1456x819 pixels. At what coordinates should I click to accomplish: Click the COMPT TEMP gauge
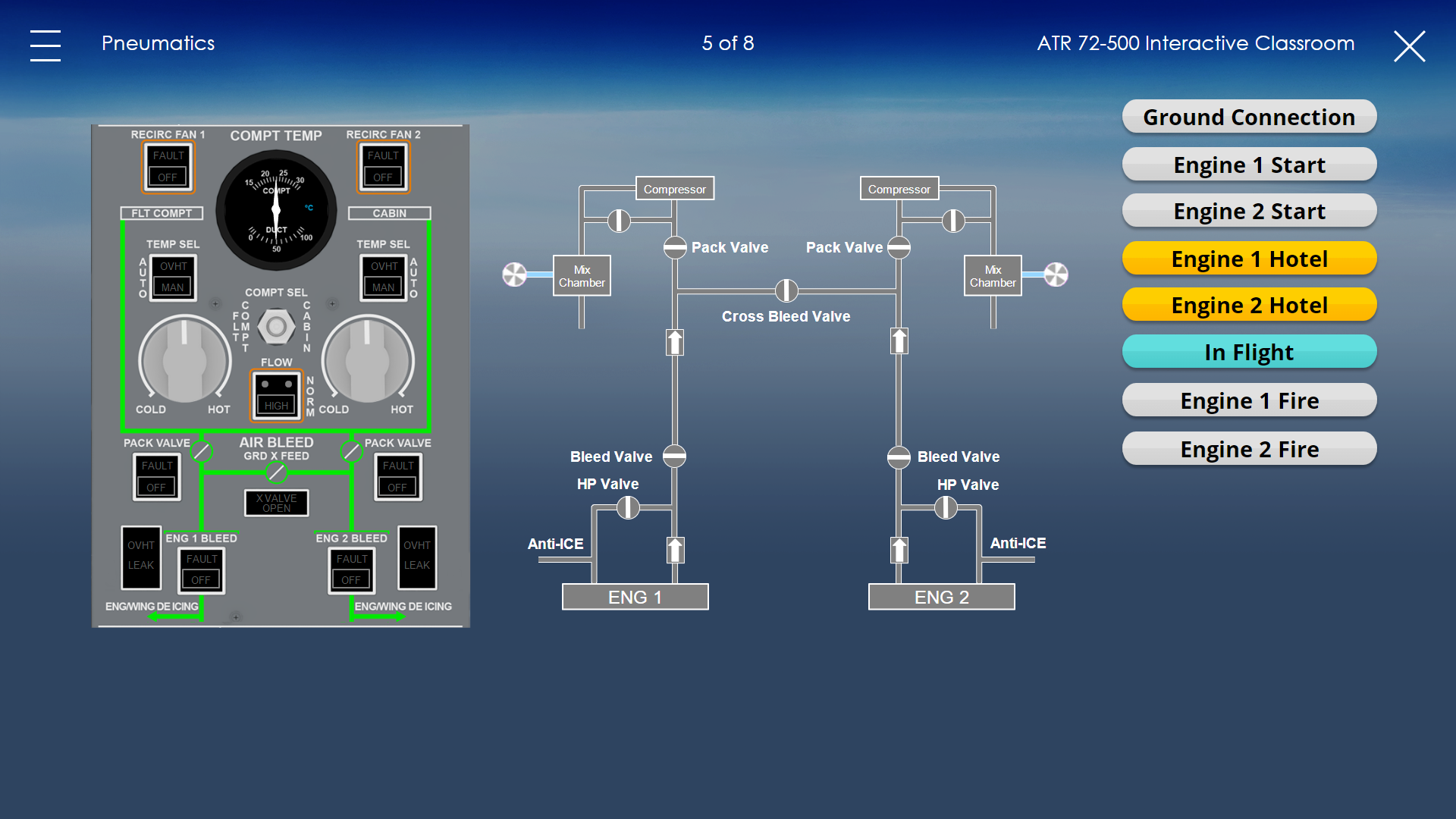tap(276, 210)
